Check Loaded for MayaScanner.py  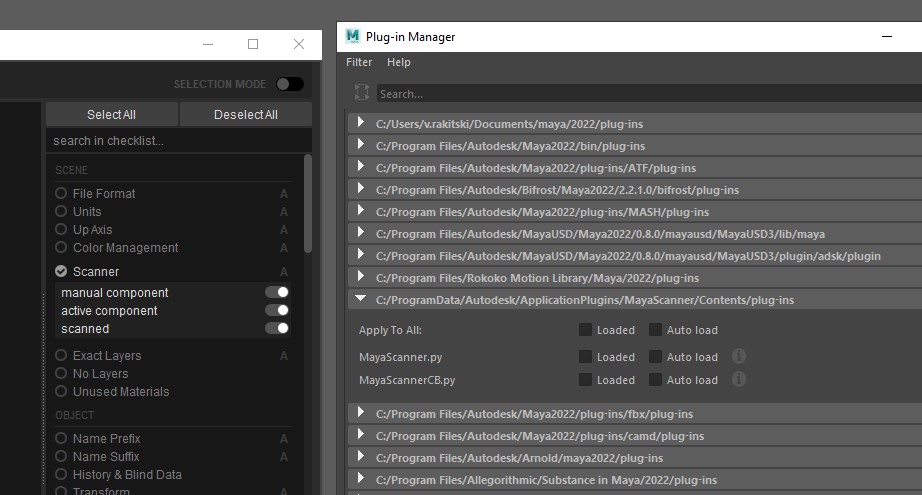[585, 357]
